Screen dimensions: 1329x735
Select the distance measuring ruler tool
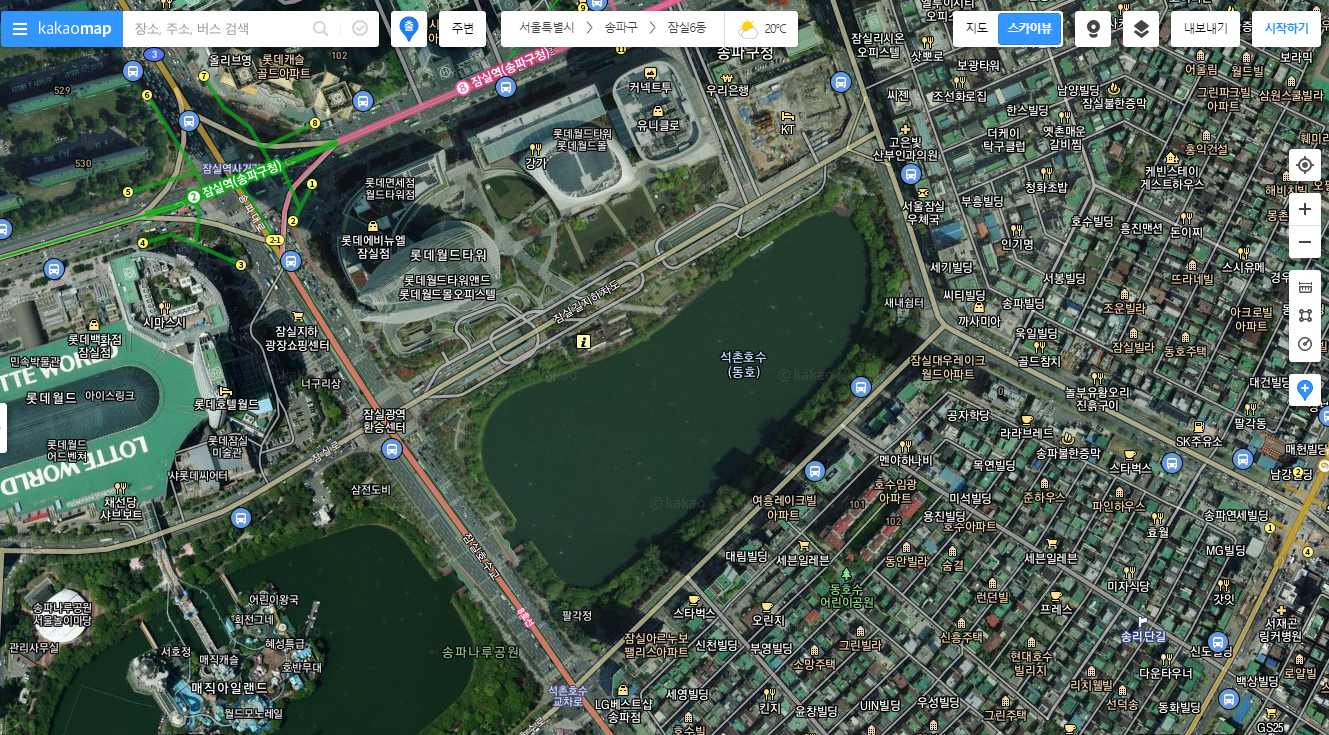[1305, 287]
